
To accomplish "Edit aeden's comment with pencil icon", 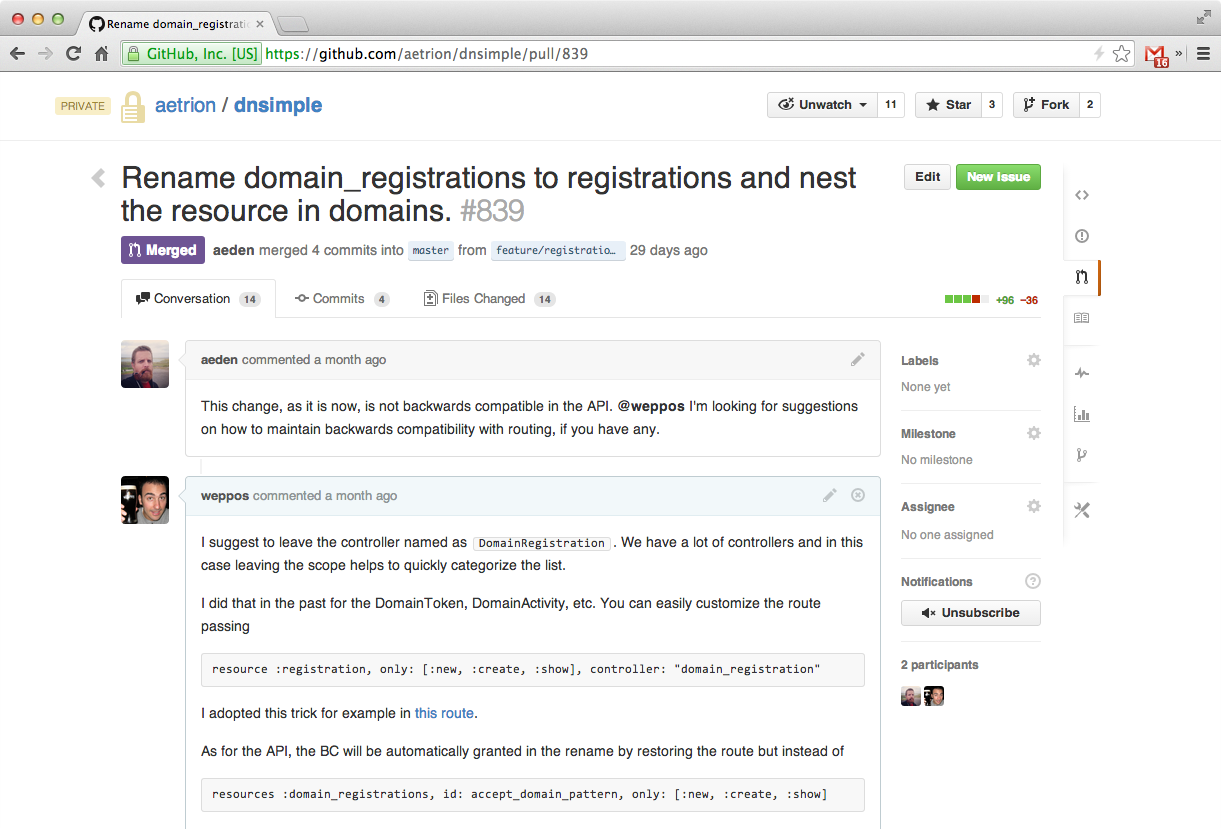I will [x=858, y=359].
